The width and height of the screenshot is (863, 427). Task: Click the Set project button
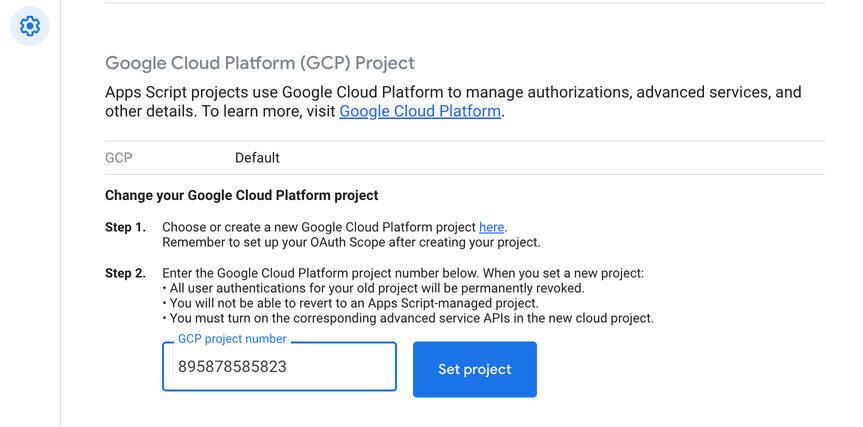[x=475, y=369]
